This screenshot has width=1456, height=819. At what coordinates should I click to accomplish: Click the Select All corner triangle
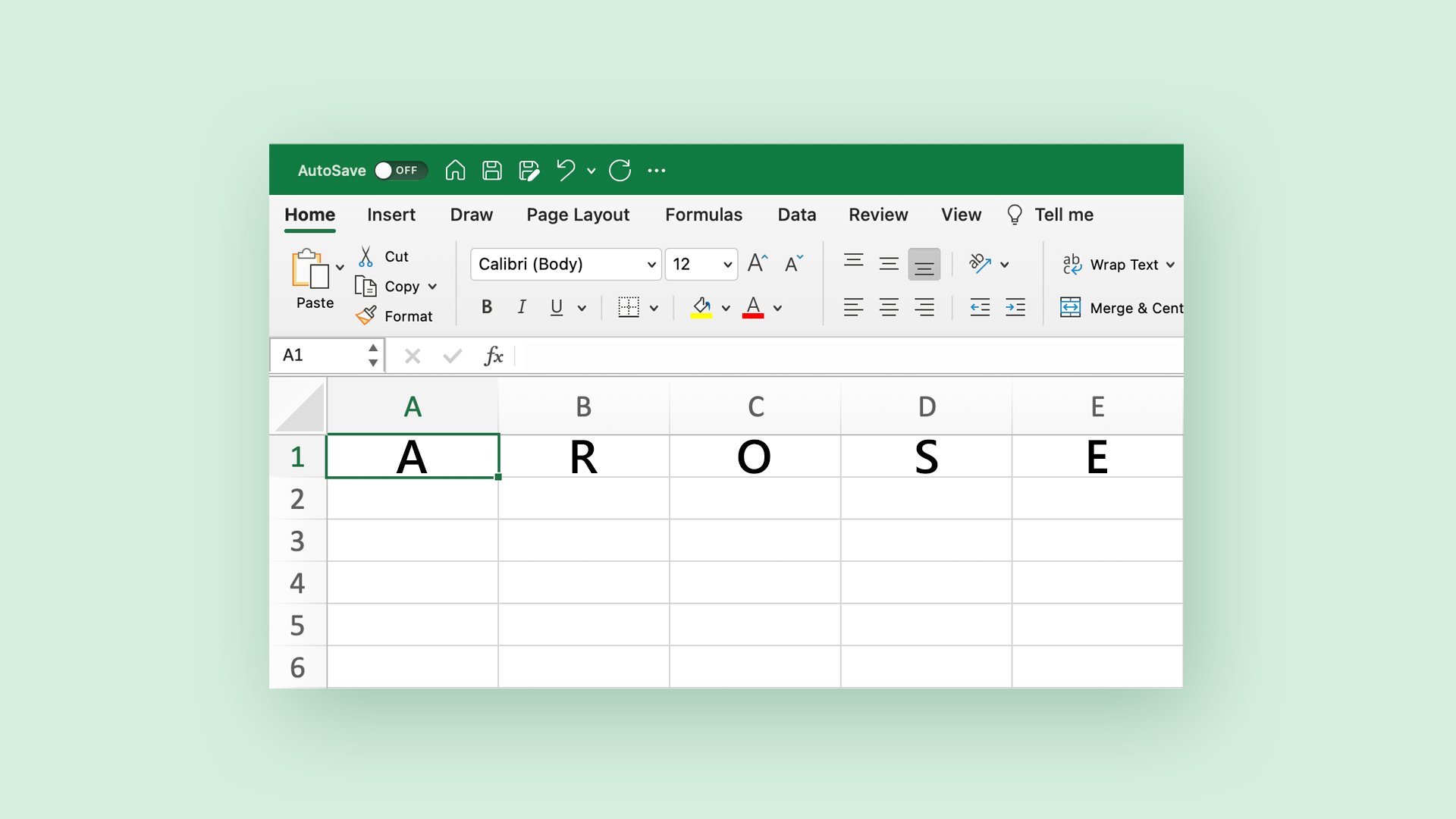pos(300,407)
